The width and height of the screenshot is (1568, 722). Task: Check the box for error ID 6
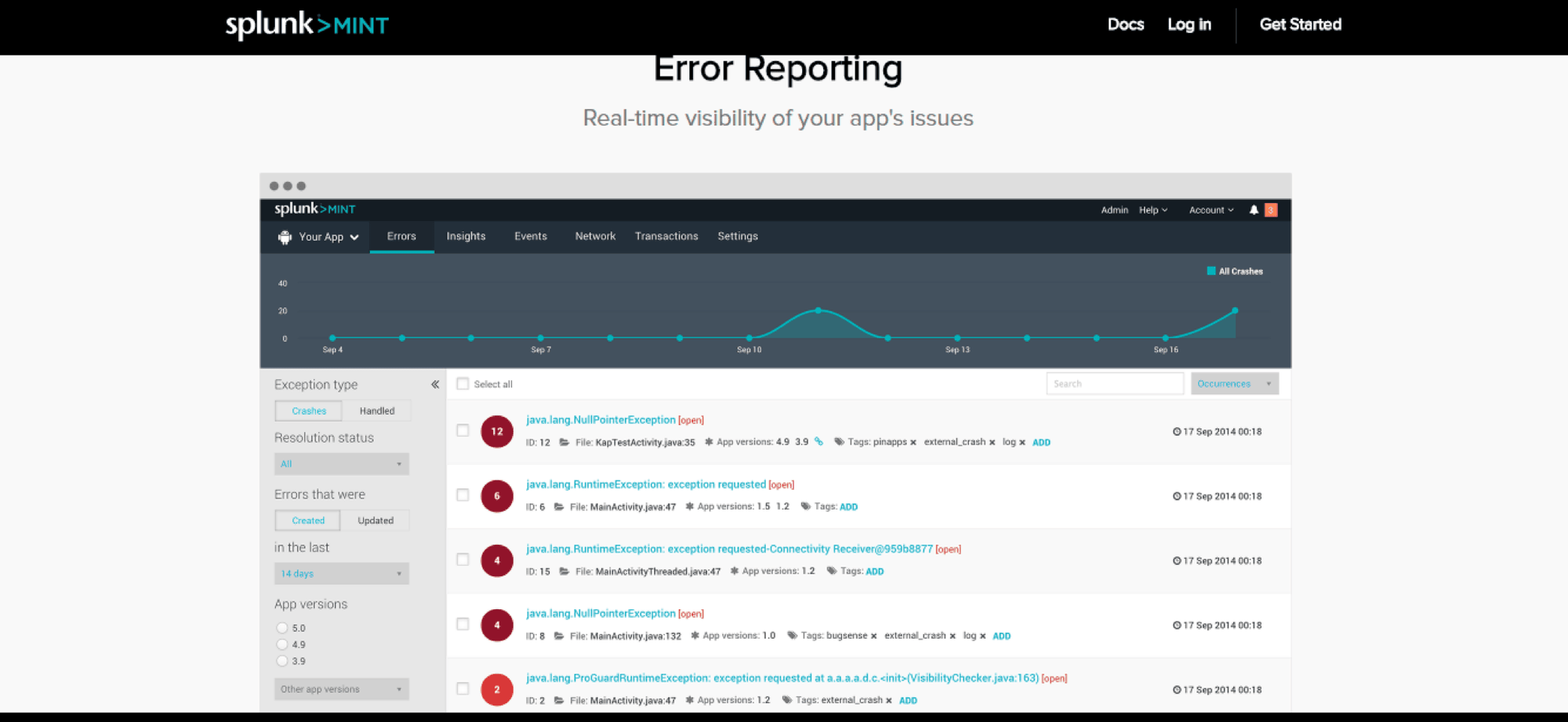[x=463, y=495]
